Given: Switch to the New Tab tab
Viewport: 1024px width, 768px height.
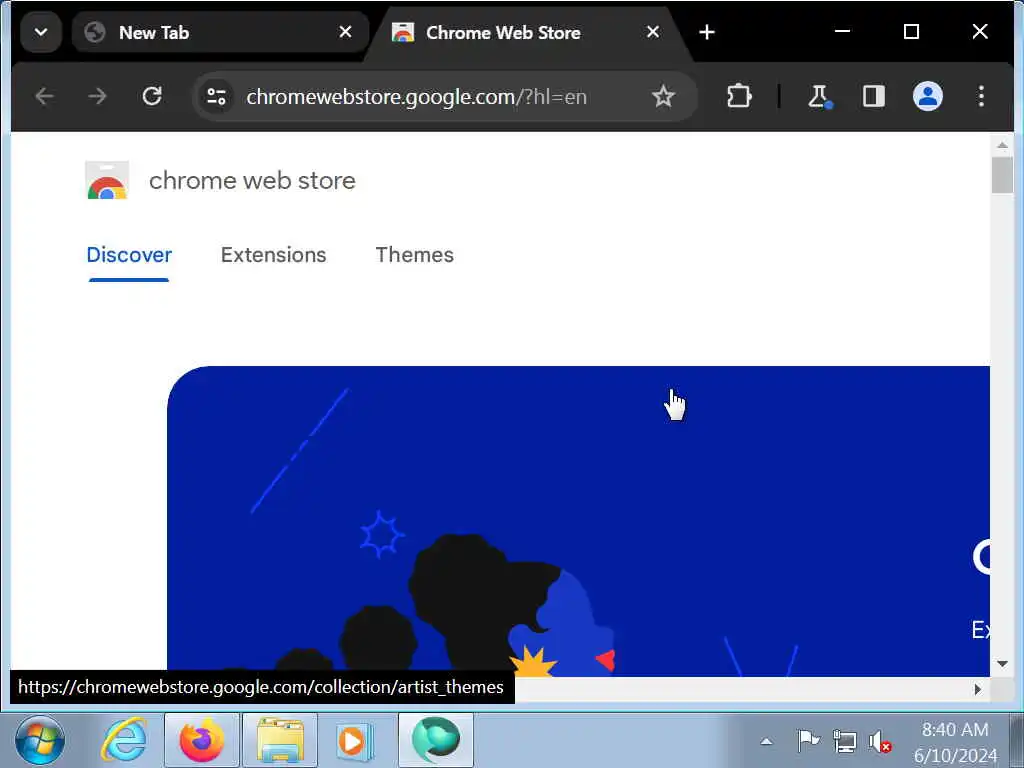Looking at the screenshot, I should (220, 32).
